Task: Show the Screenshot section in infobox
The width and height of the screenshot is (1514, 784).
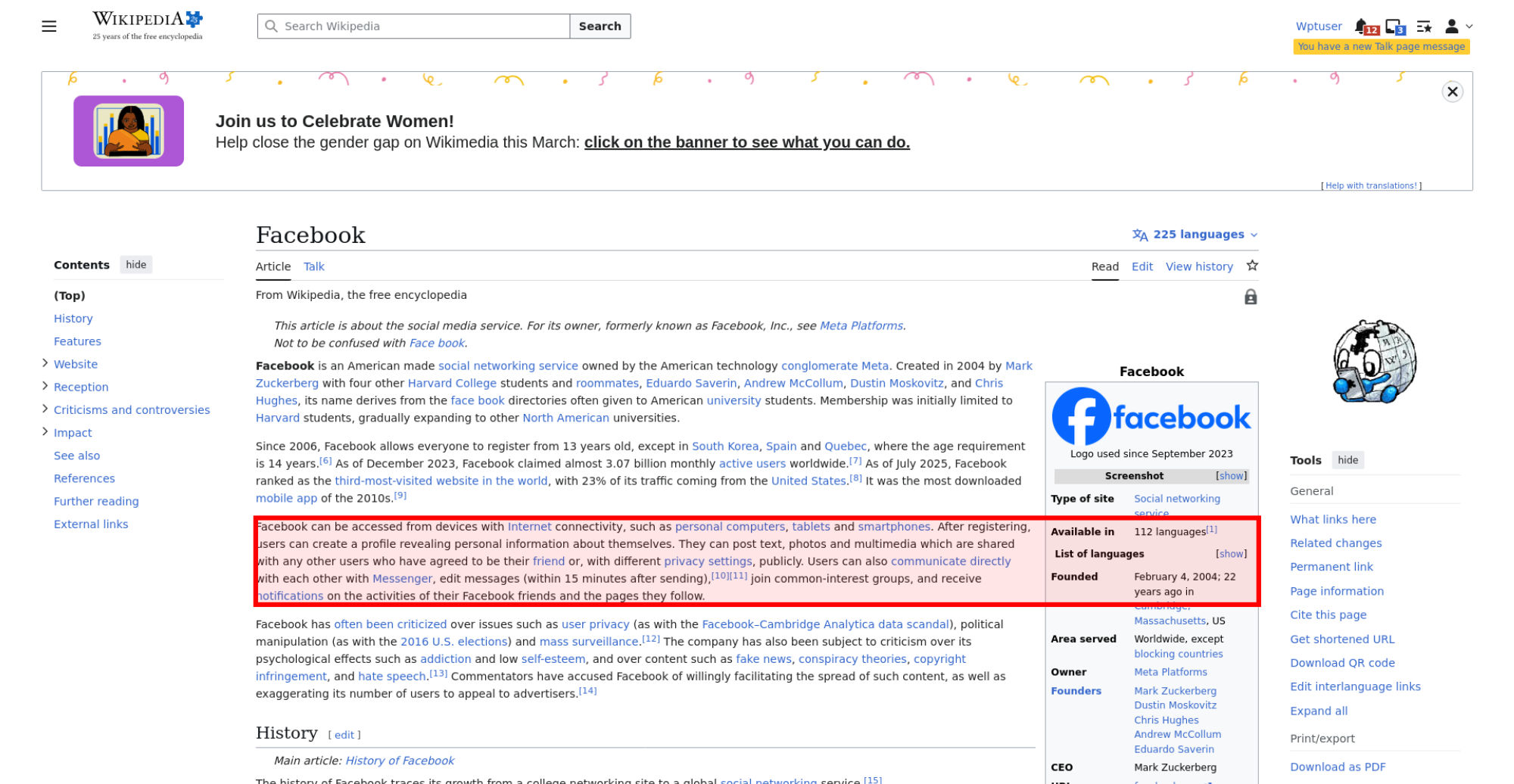Action: (1231, 476)
